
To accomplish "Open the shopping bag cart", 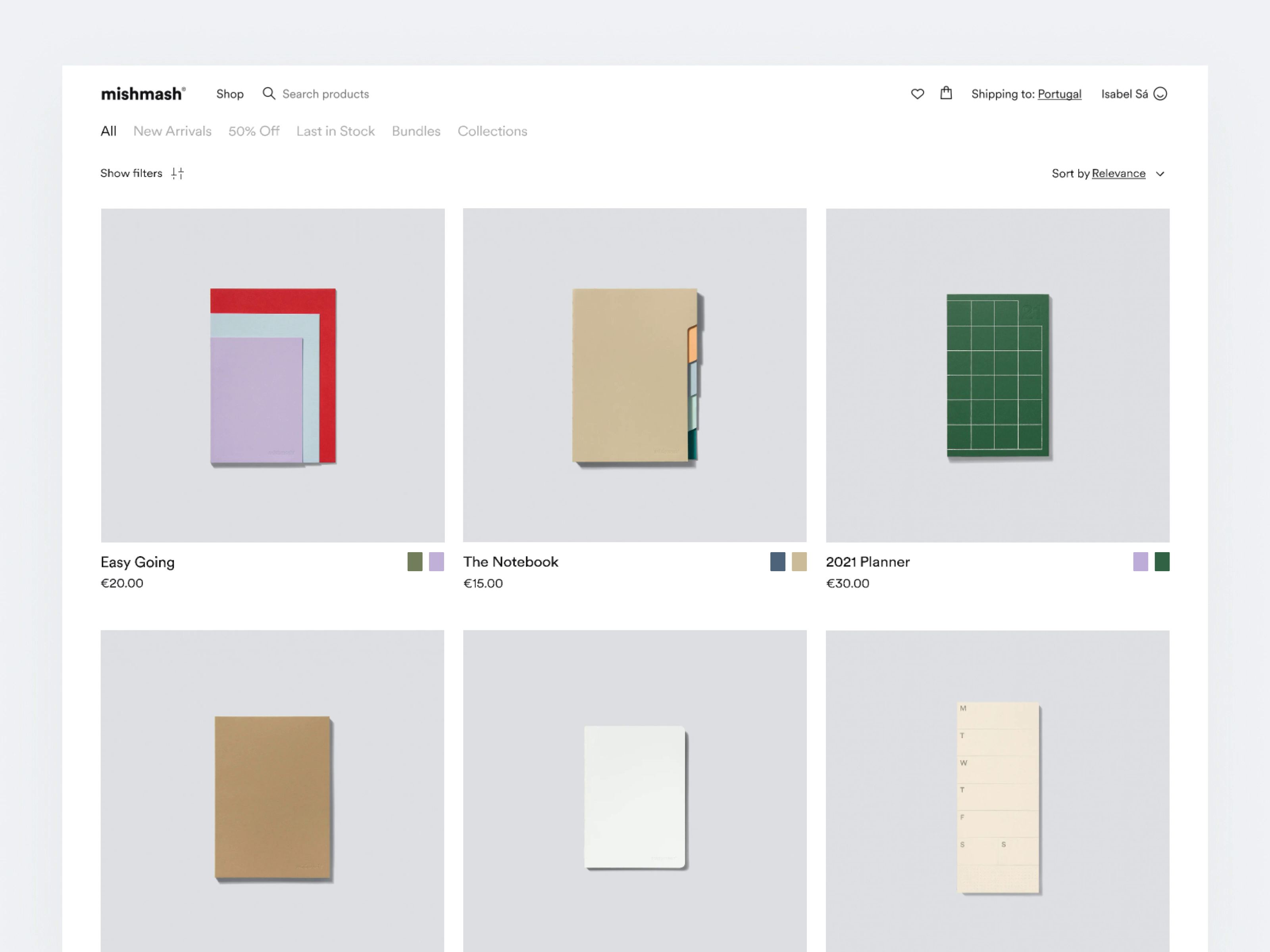I will [x=946, y=93].
